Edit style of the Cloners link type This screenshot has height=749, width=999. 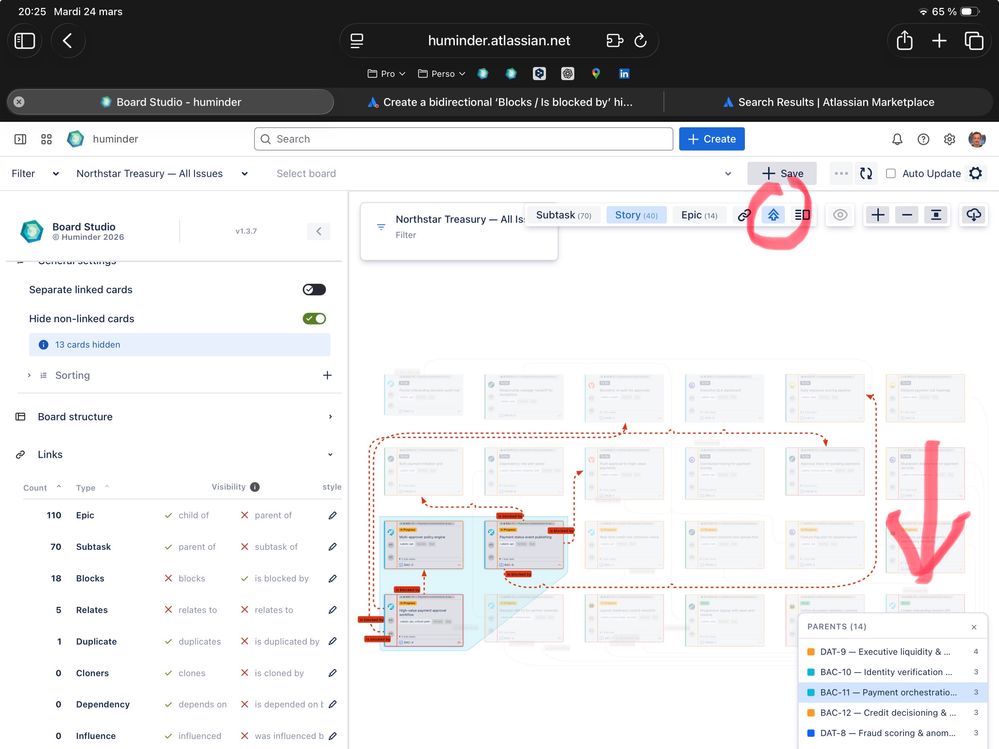[x=333, y=673]
